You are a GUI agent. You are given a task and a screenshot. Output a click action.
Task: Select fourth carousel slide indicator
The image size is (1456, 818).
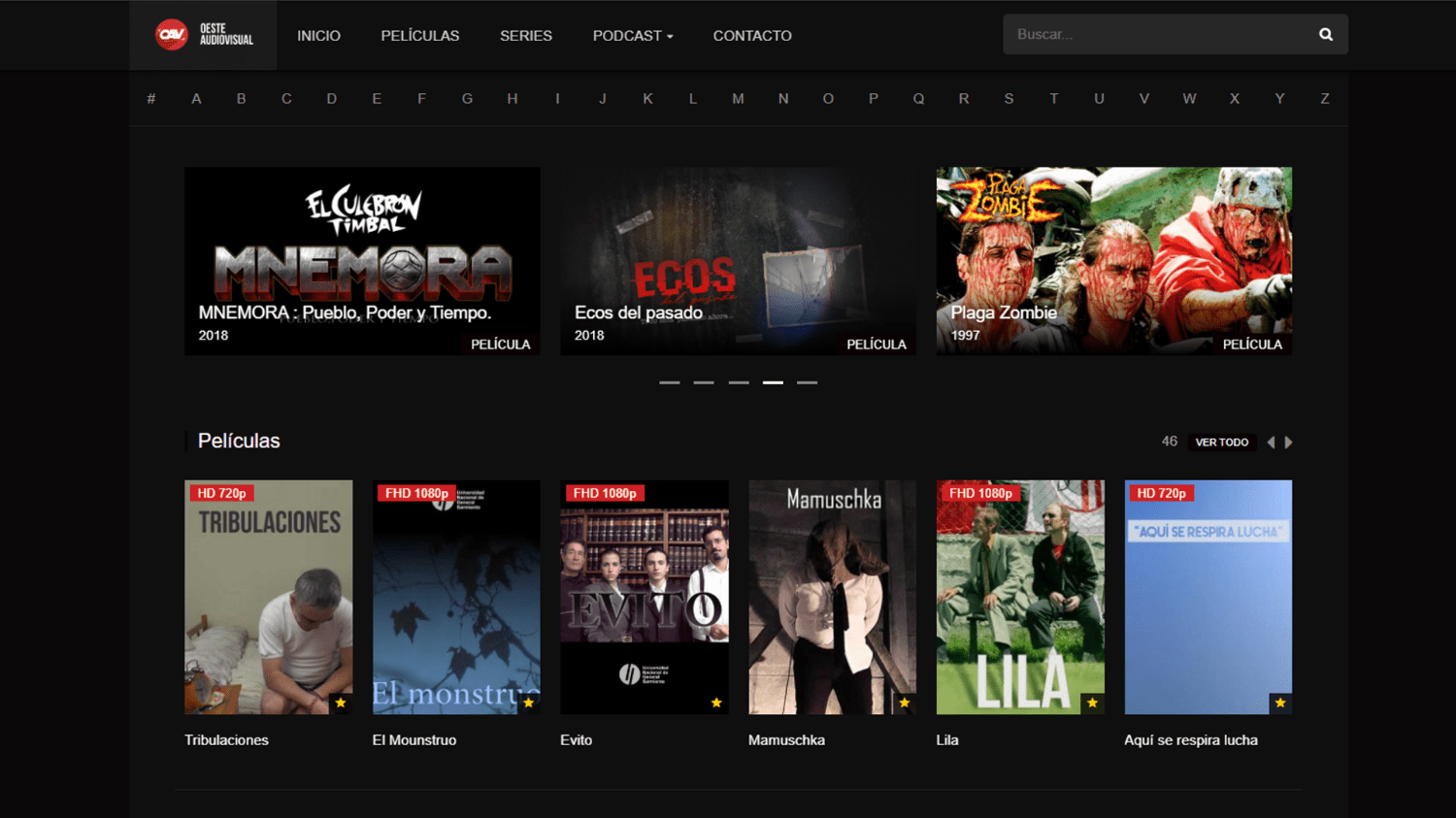click(773, 382)
